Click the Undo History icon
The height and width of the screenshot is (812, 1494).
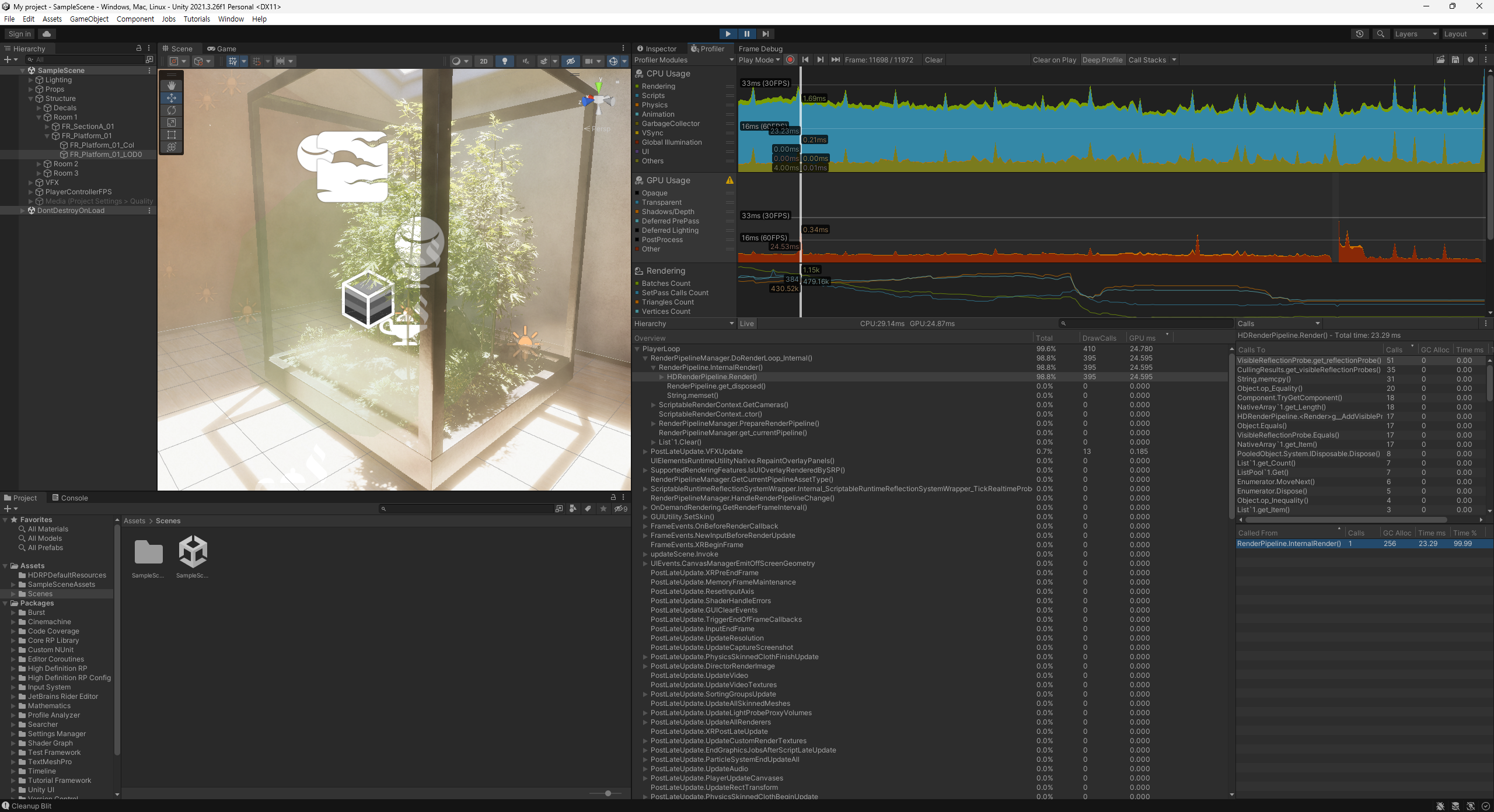pos(1359,34)
